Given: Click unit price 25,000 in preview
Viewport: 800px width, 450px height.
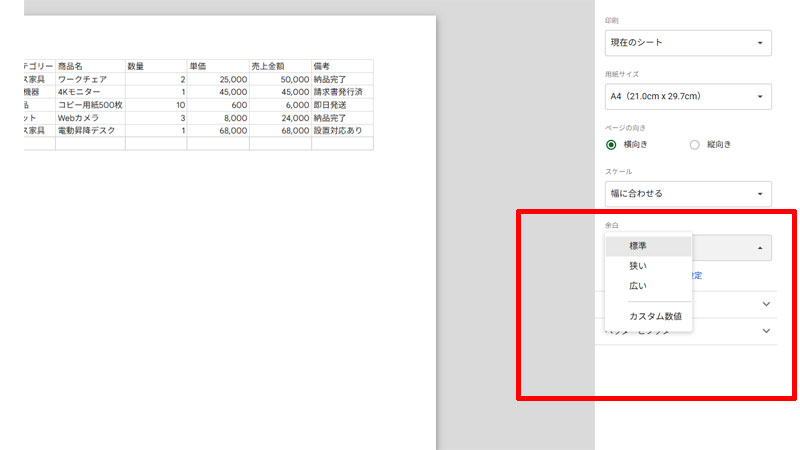Looking at the screenshot, I should coord(218,79).
